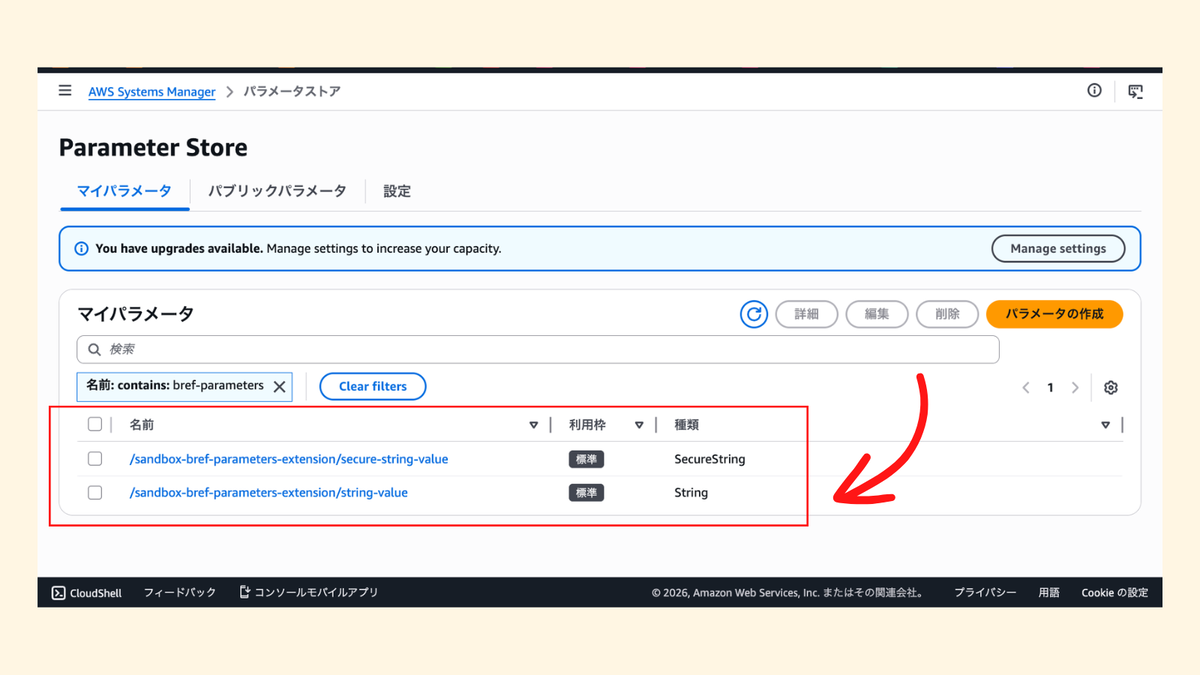Click SecureString type cell
The width and height of the screenshot is (1200, 675).
pyautogui.click(x=710, y=459)
